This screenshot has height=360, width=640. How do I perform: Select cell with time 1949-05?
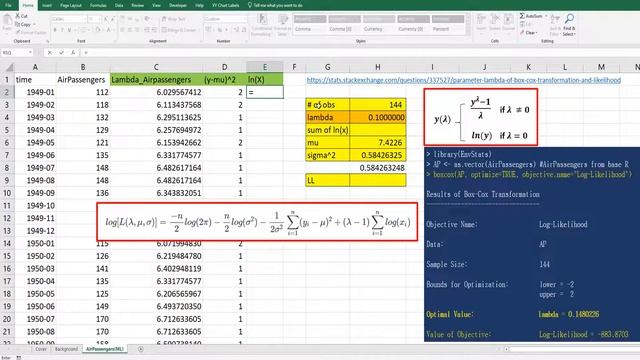click(35, 142)
